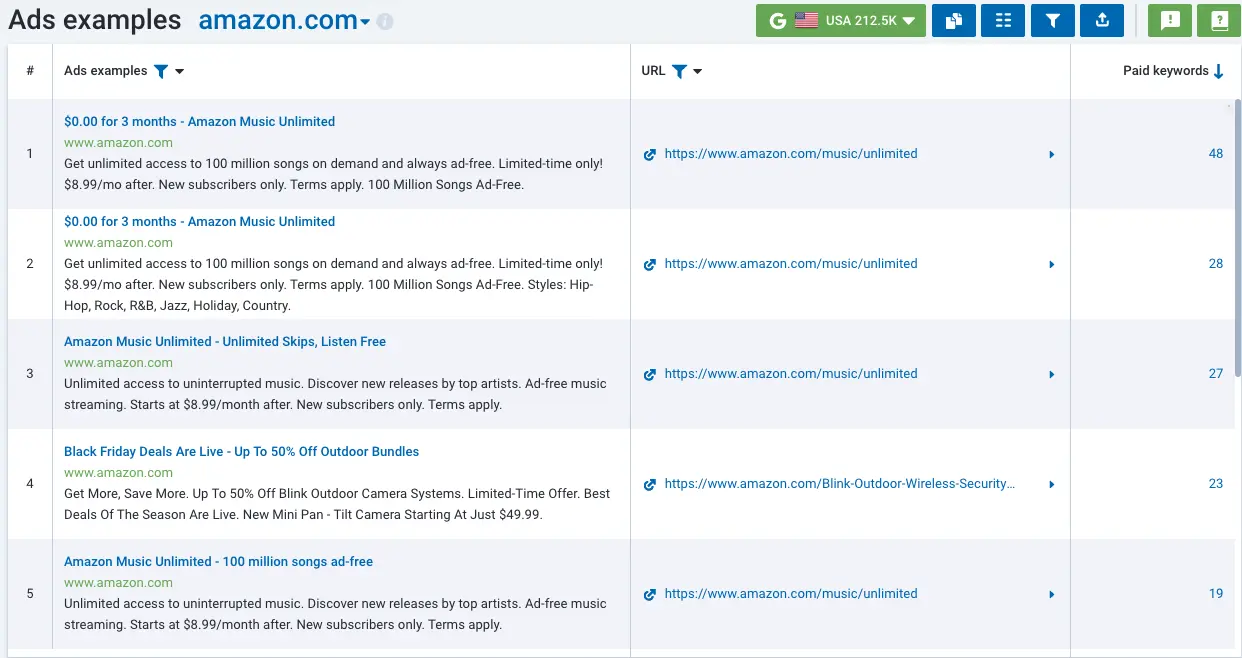
Task: Open the URL column dropdown arrow
Action: click(x=698, y=71)
